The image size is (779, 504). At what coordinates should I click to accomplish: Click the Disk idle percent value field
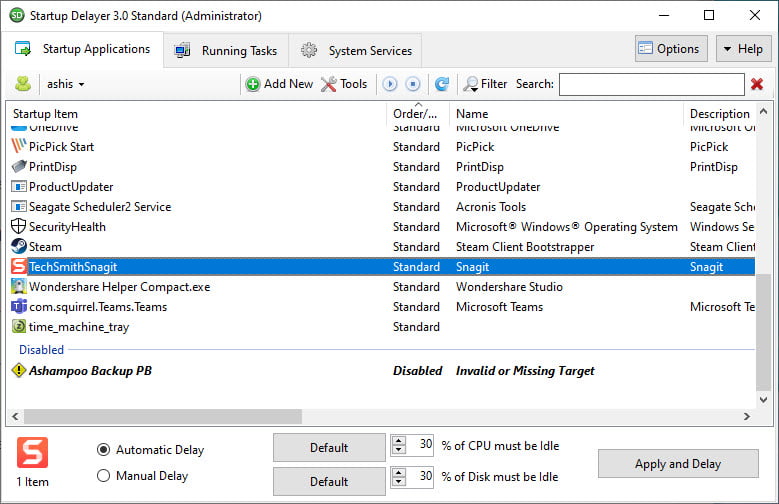click(x=420, y=476)
